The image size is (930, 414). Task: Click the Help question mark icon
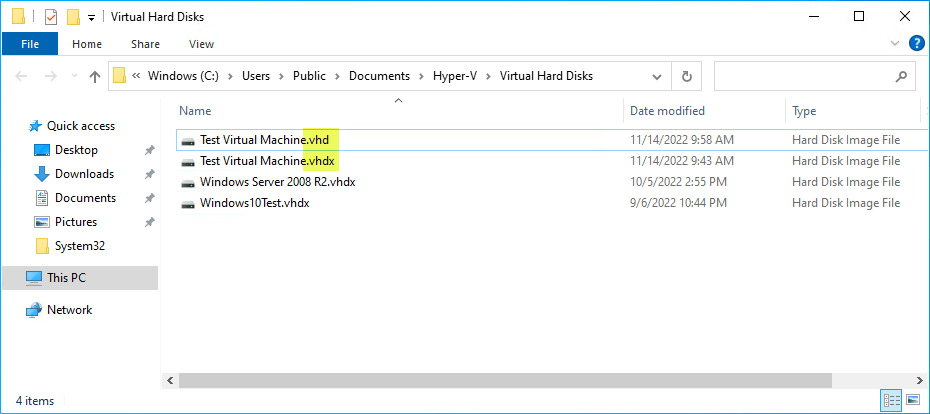(916, 43)
